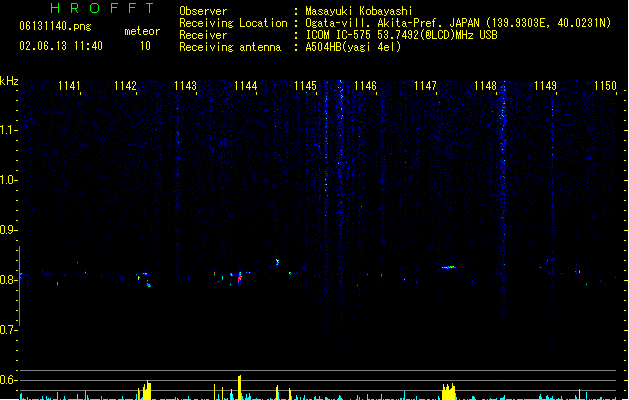Click the 1147 time marker
This screenshot has height=400, width=629.
tap(425, 86)
